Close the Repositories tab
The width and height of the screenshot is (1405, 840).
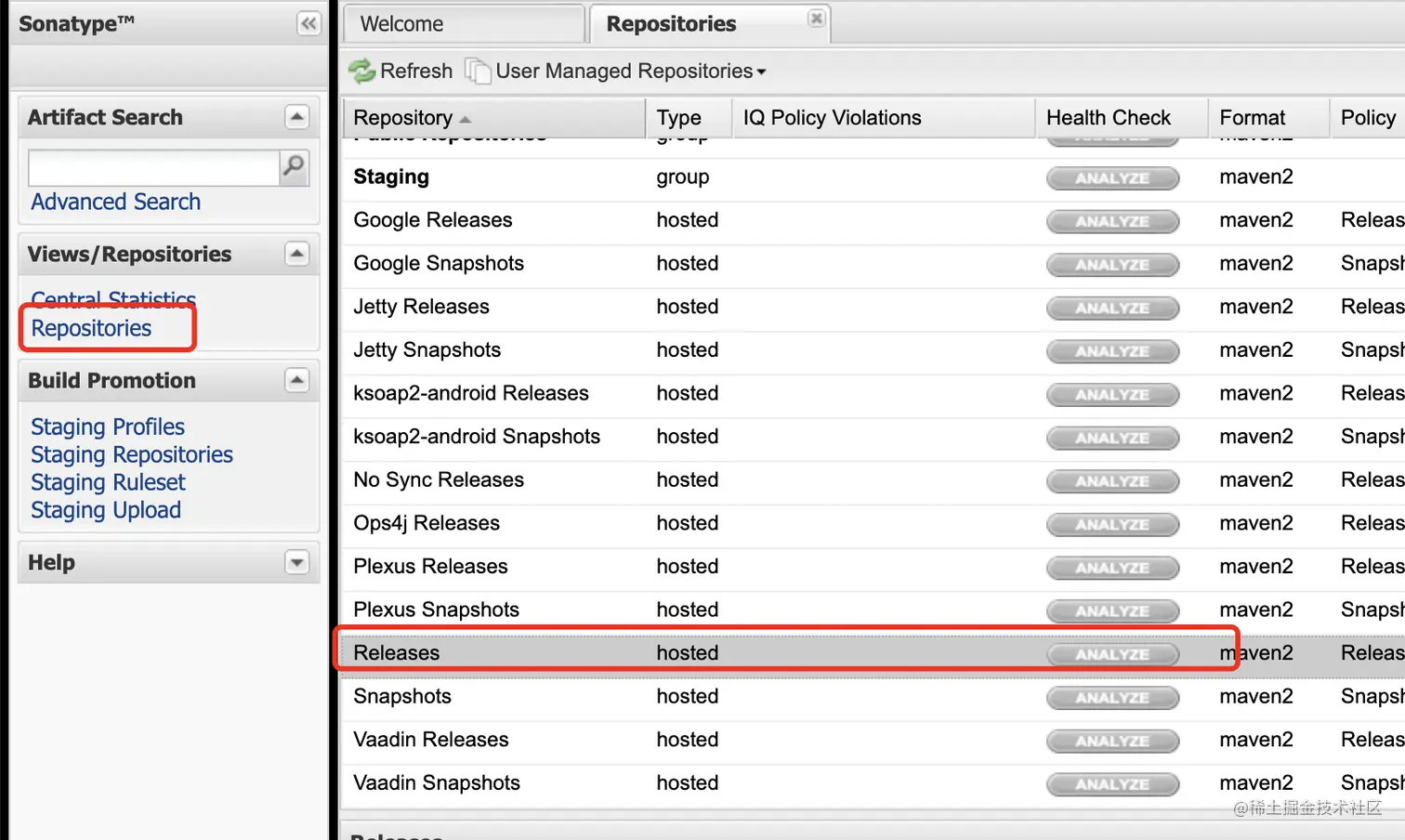[x=816, y=18]
